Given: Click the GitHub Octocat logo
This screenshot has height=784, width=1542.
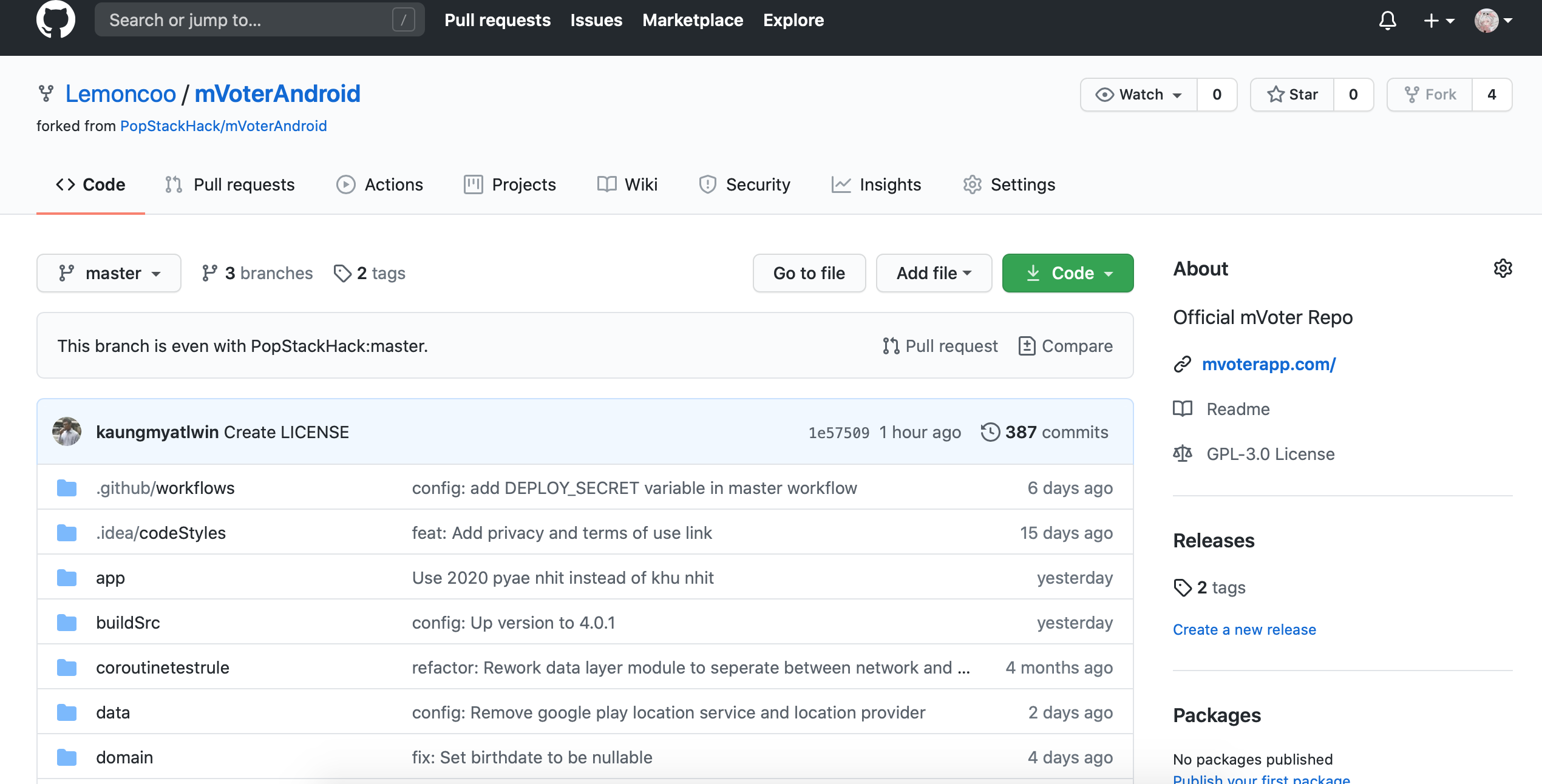Looking at the screenshot, I should click(x=55, y=19).
